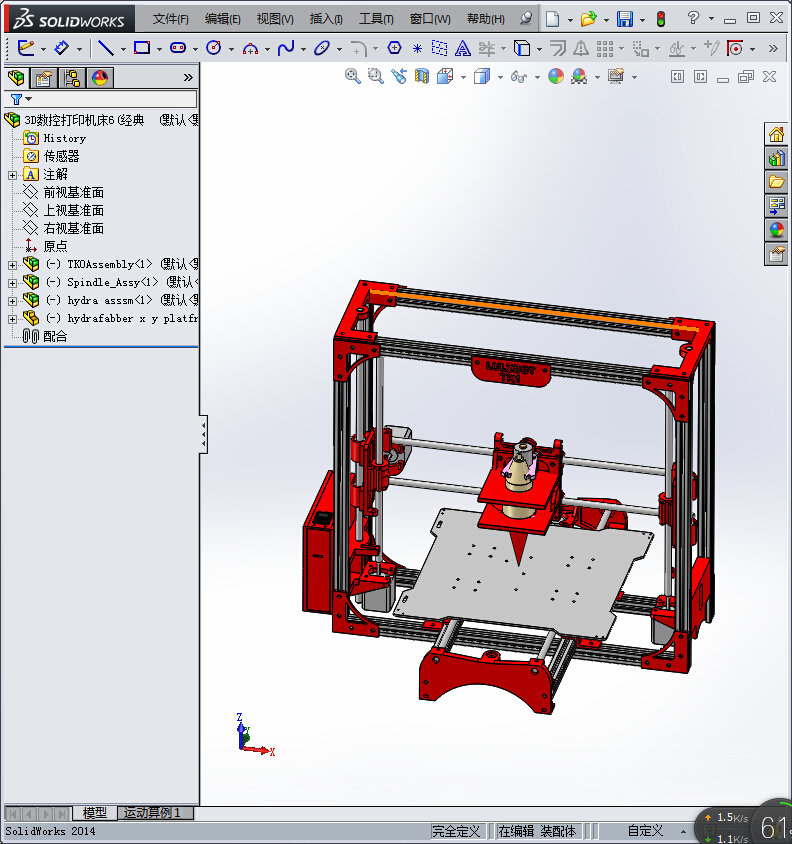Click the Zoom to Area icon
The image size is (792, 844).
[376, 76]
